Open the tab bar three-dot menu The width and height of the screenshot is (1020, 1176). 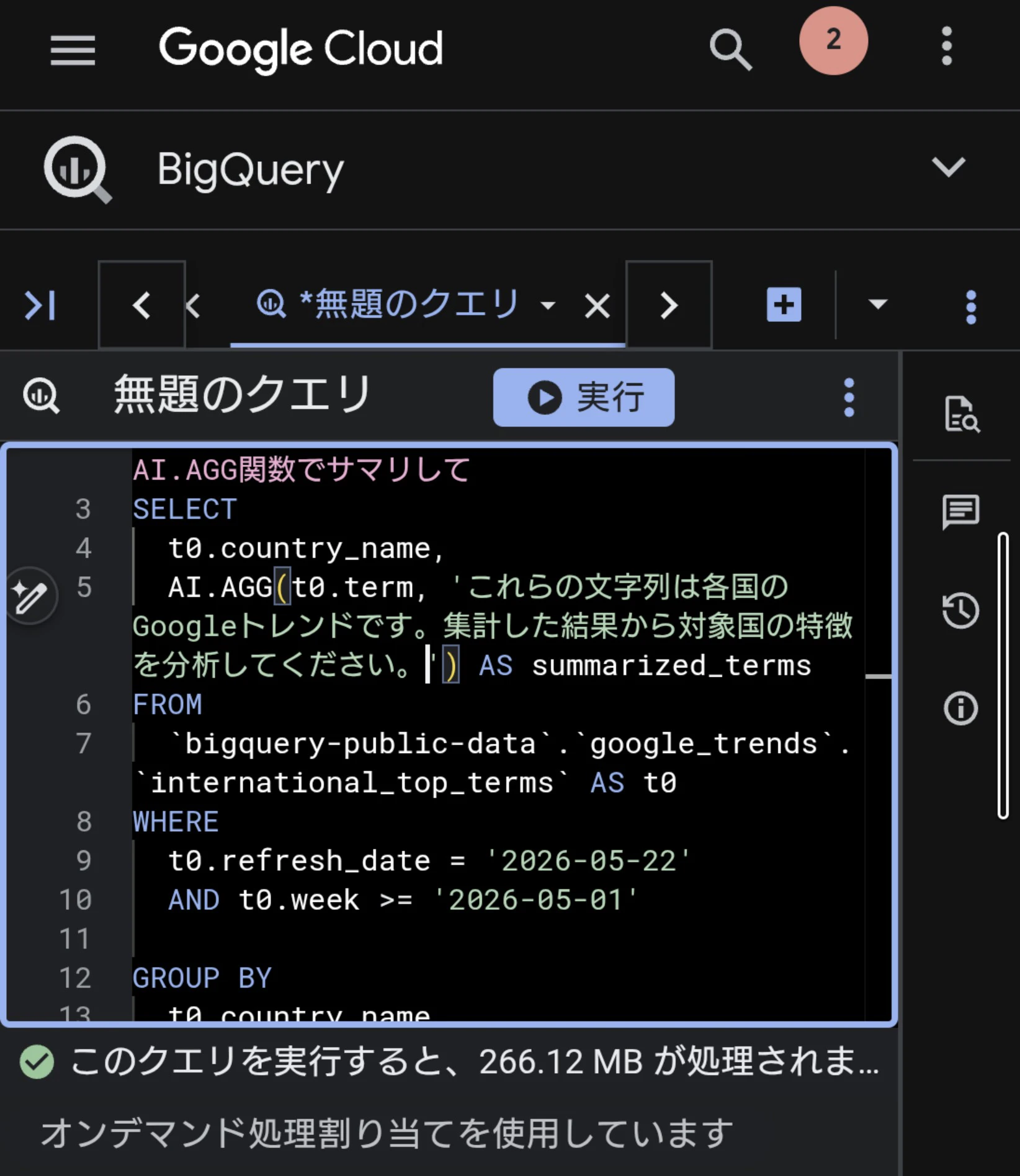click(971, 306)
